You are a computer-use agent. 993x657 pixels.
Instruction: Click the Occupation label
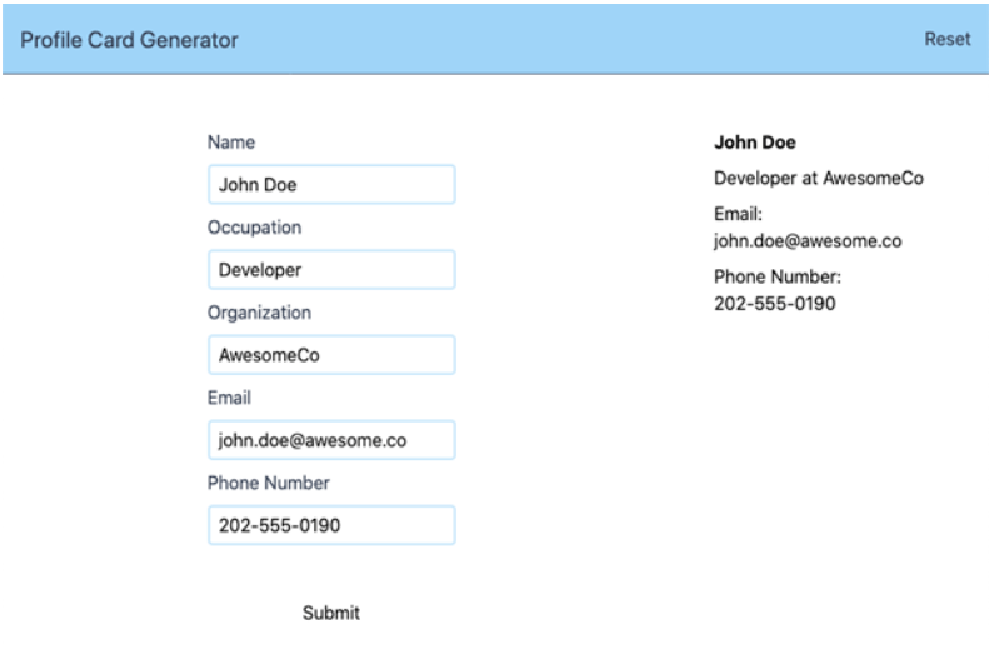(255, 227)
